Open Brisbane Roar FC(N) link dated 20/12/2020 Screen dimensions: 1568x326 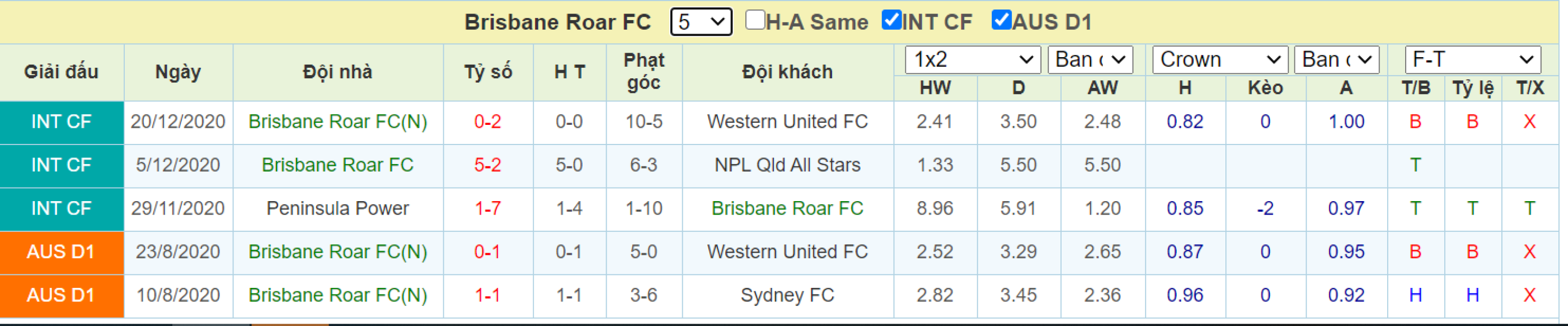pyautogui.click(x=338, y=122)
